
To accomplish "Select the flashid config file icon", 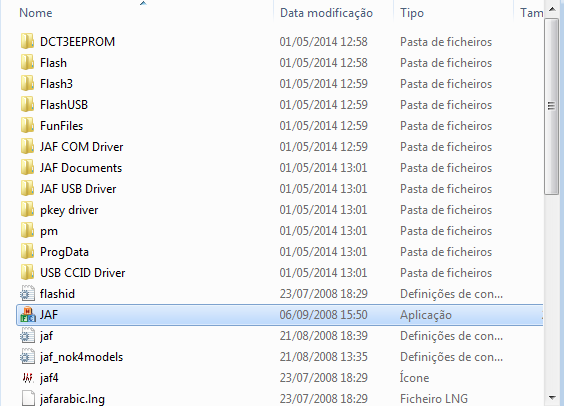I will tap(27, 293).
